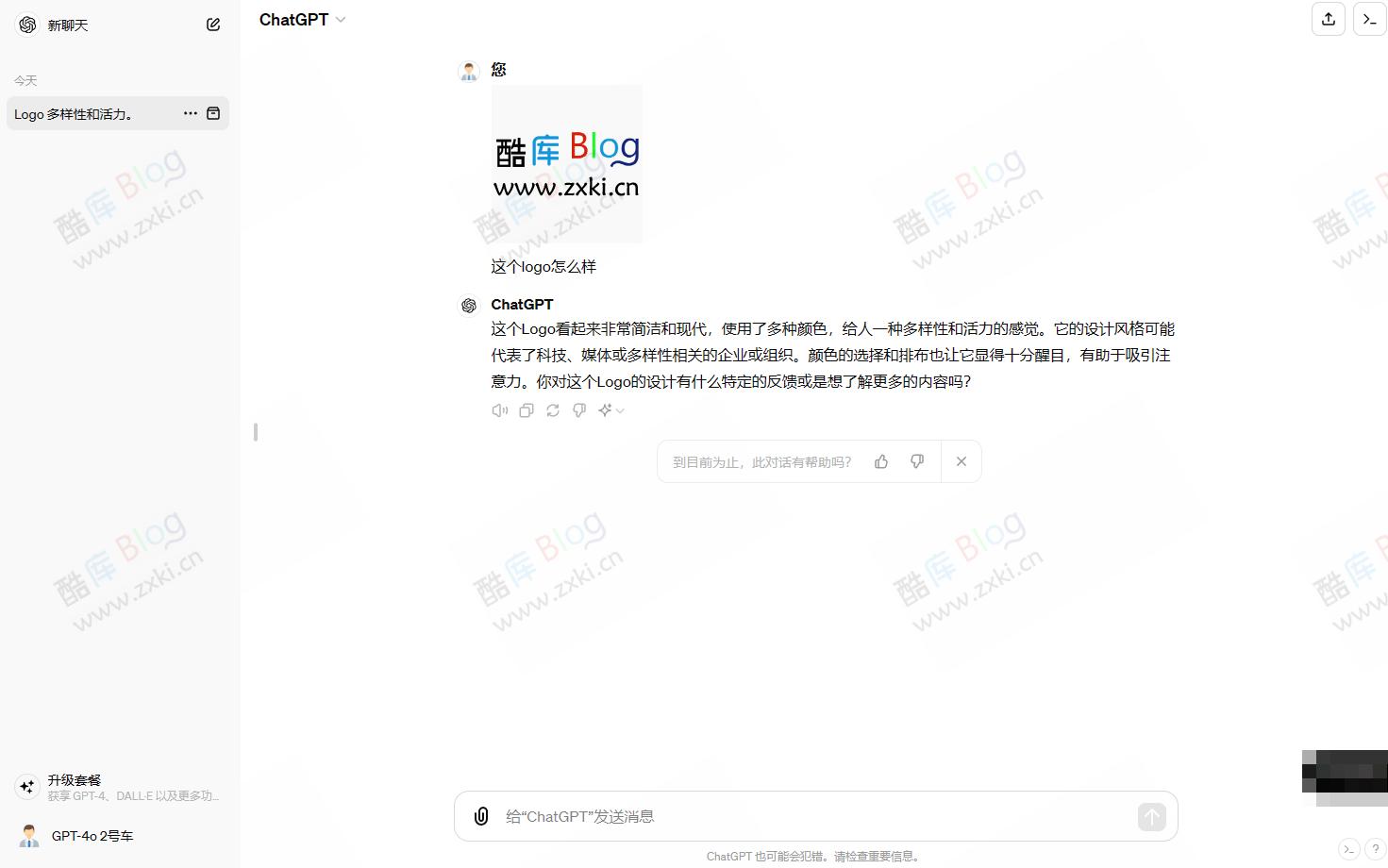1388x868 pixels.
Task: Click the share icon at top right
Action: (1329, 19)
